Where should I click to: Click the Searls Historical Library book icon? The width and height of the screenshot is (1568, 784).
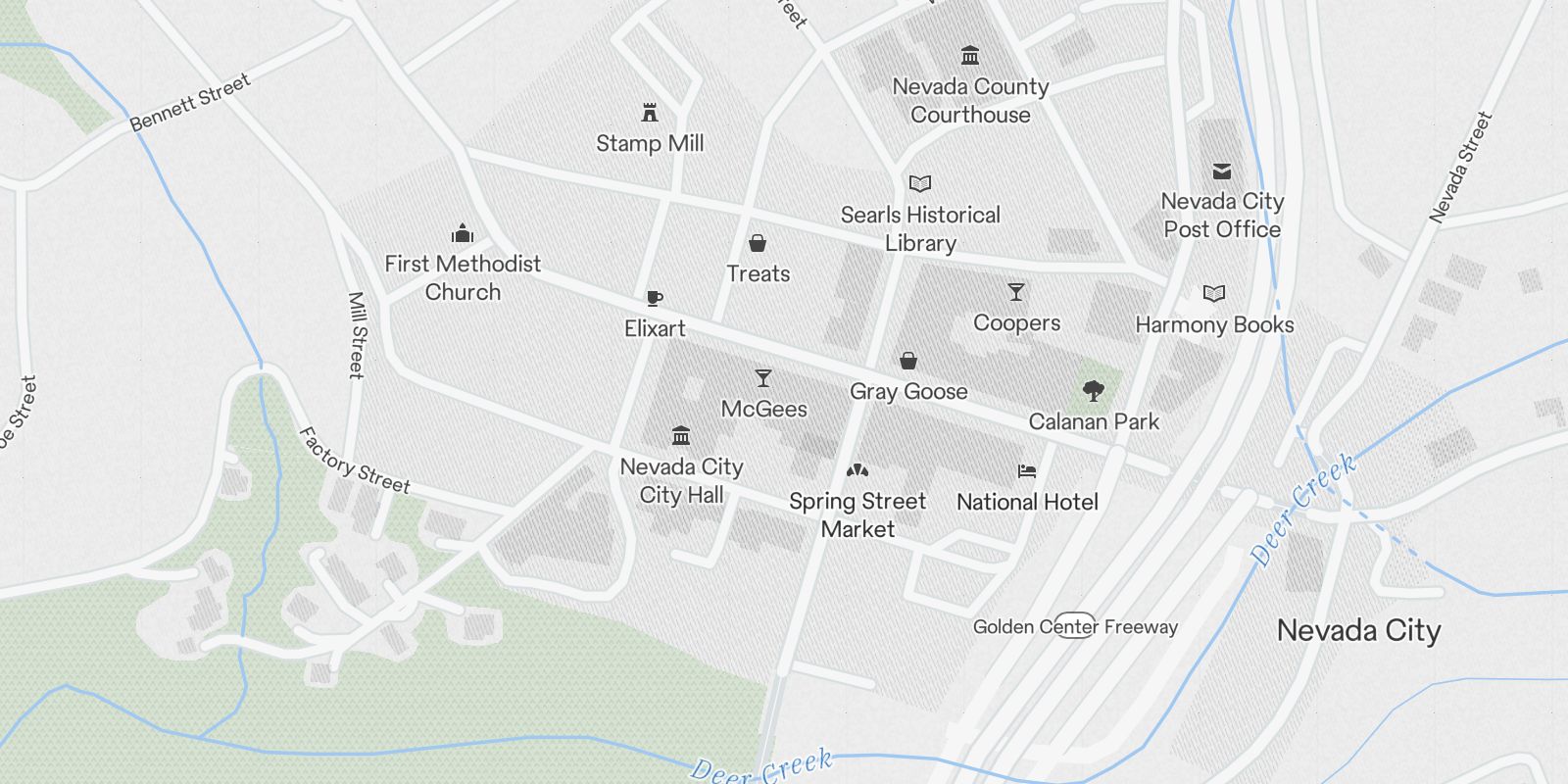[x=919, y=183]
